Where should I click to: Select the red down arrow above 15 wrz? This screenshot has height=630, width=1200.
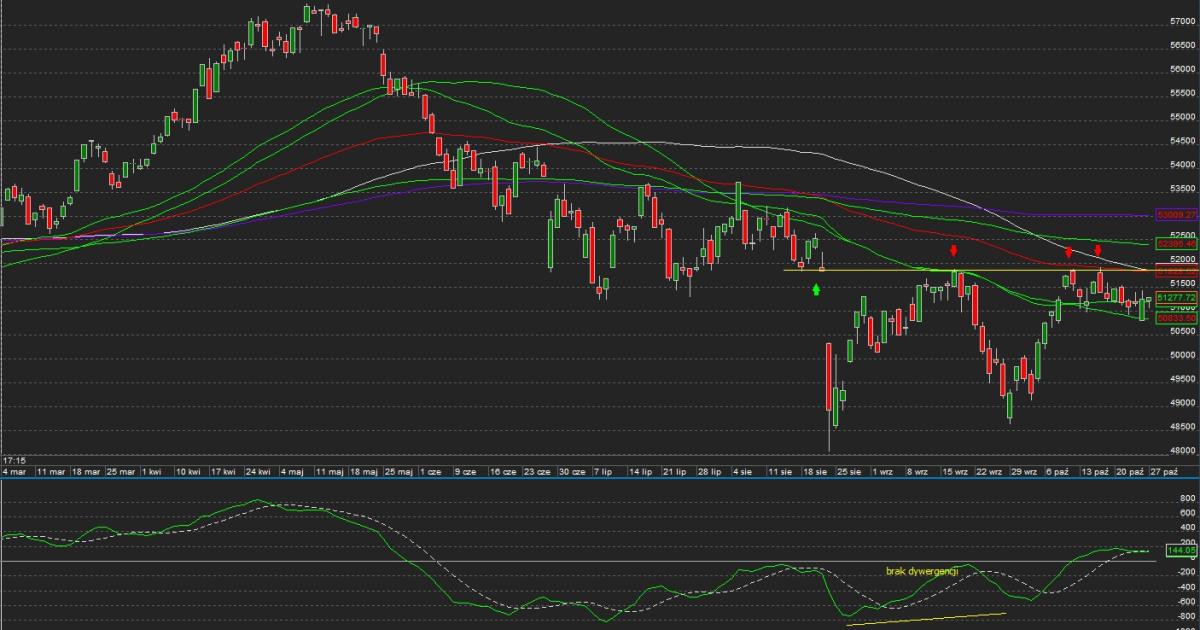pos(954,250)
